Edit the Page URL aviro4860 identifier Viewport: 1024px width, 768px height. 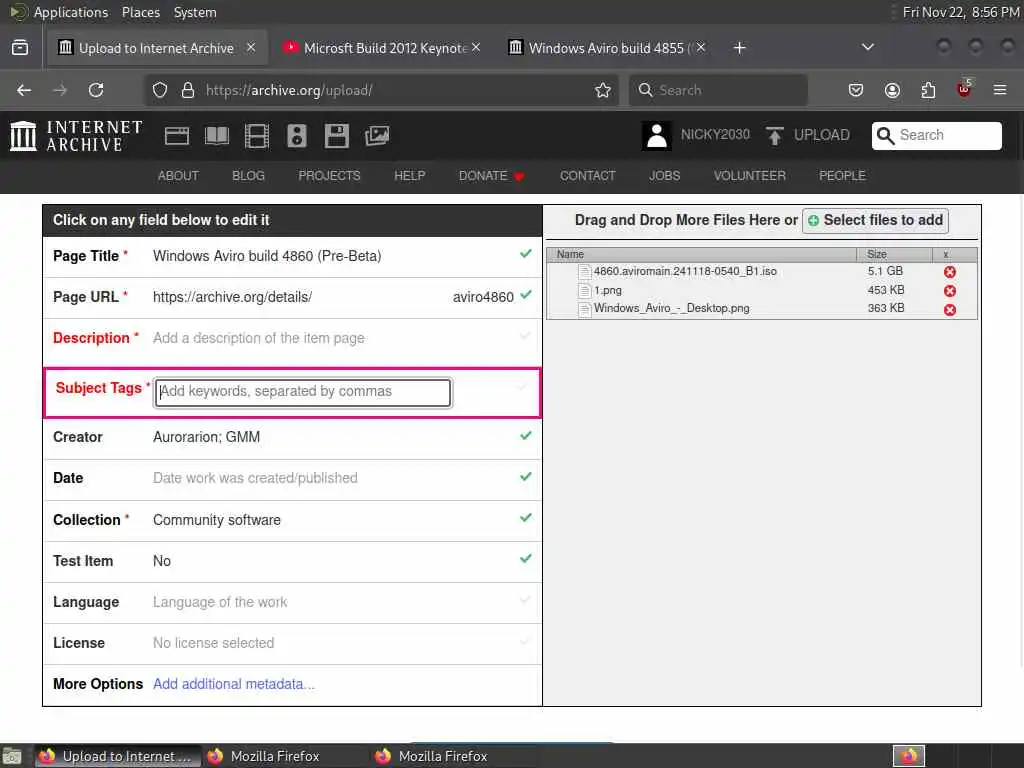coord(483,297)
